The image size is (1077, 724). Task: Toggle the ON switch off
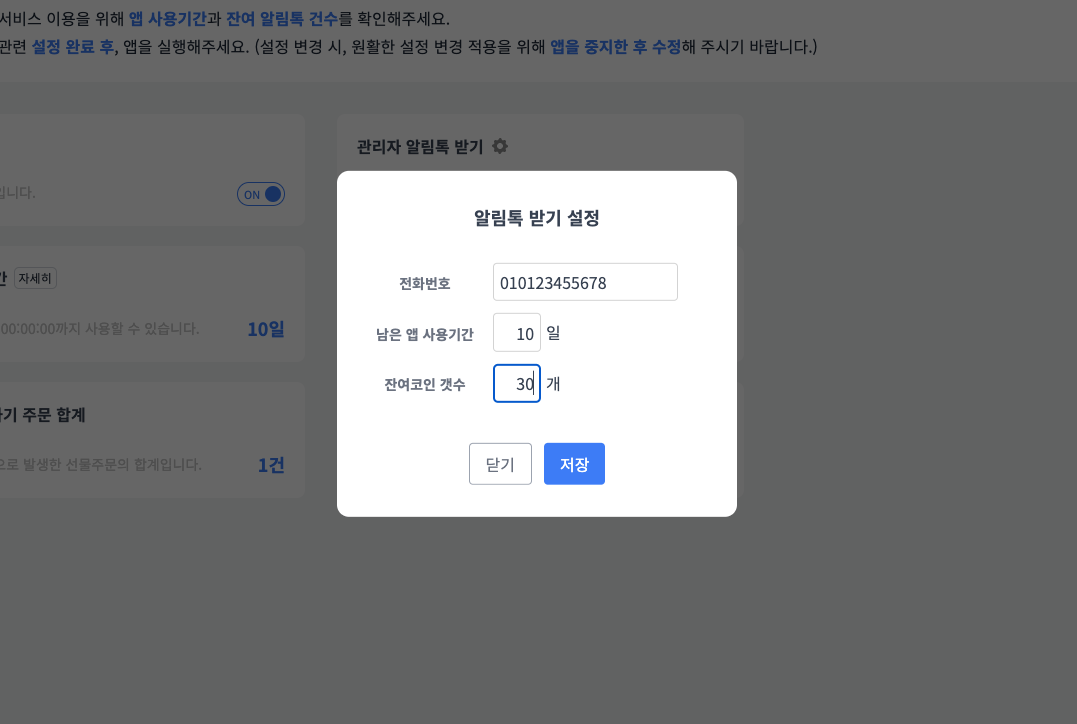click(261, 194)
